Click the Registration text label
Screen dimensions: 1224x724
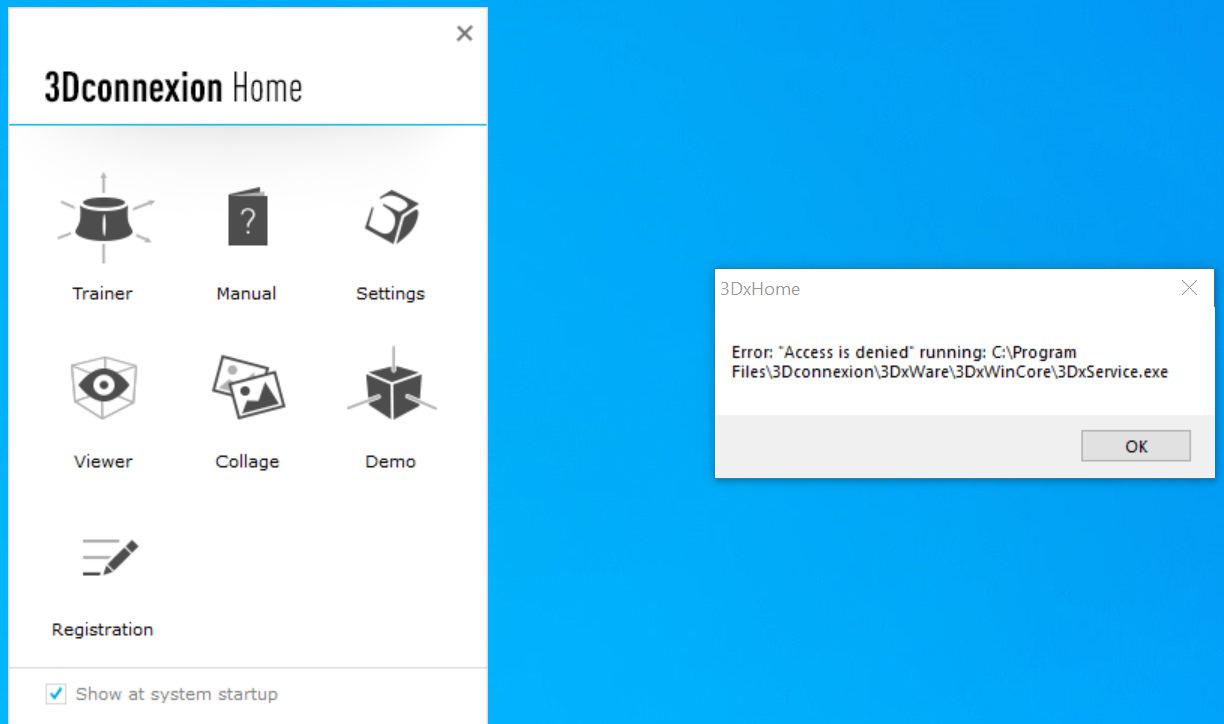click(102, 630)
